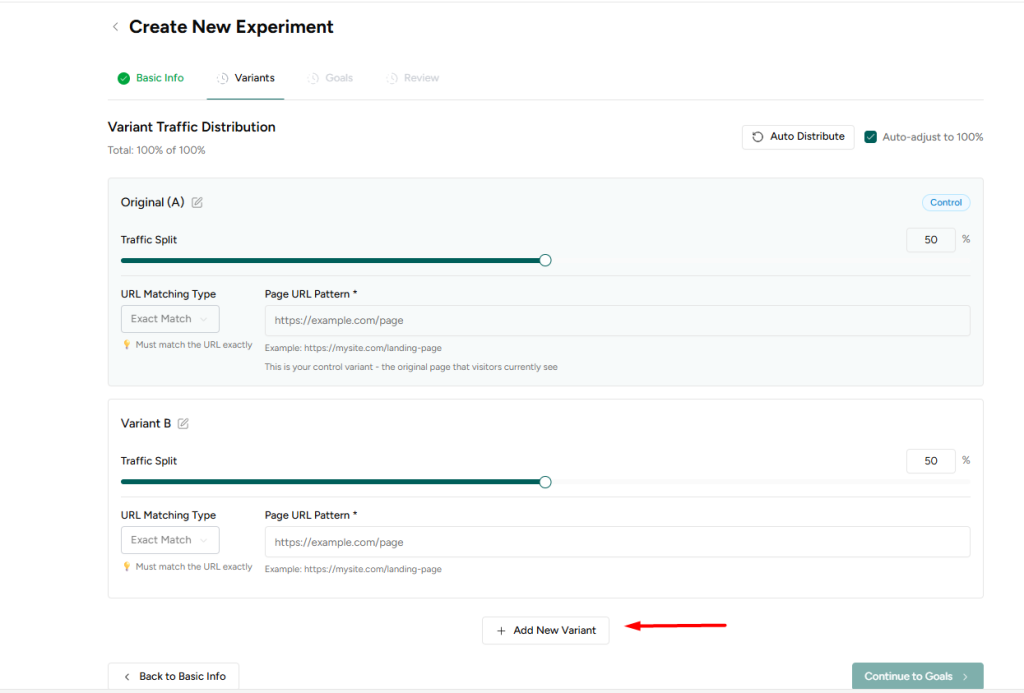
Task: Click the Variant B Page URL Pattern field
Action: (616, 542)
